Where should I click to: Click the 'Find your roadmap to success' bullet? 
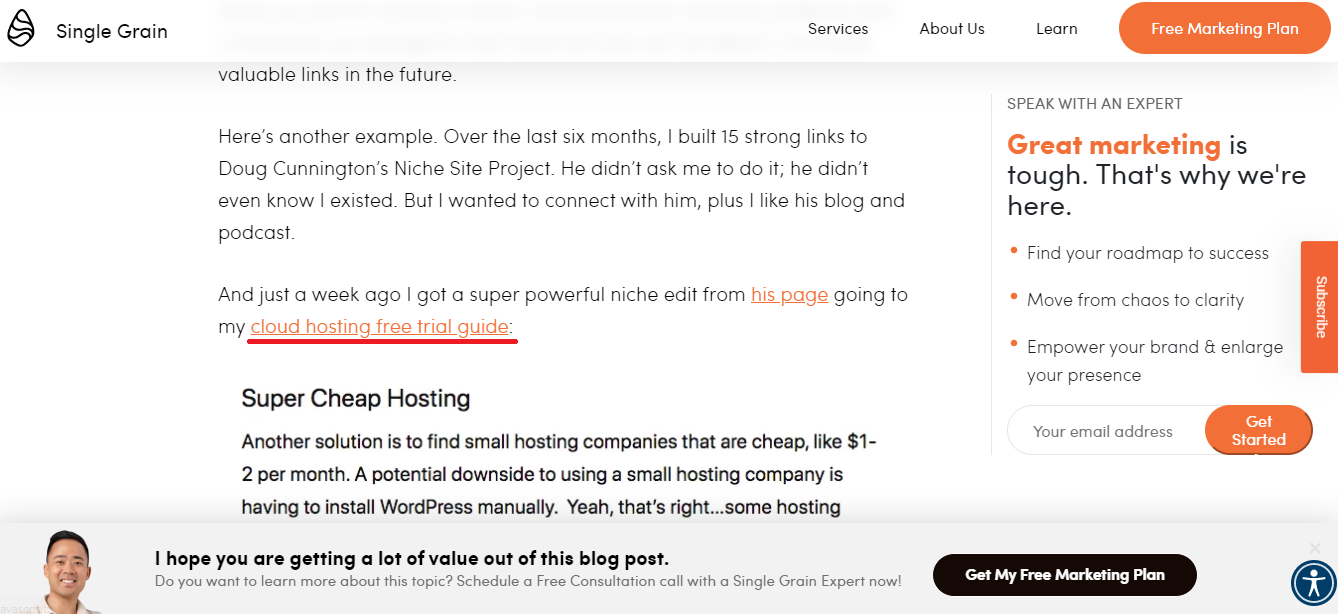coord(1147,253)
